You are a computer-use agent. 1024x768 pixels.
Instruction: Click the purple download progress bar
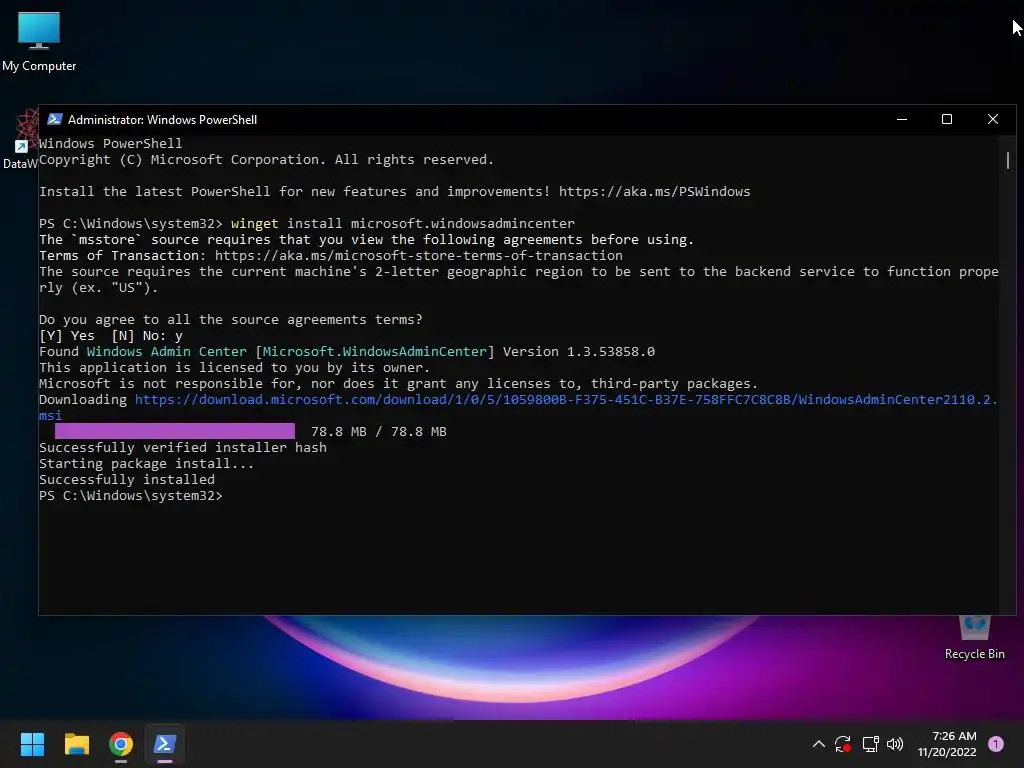coord(174,431)
